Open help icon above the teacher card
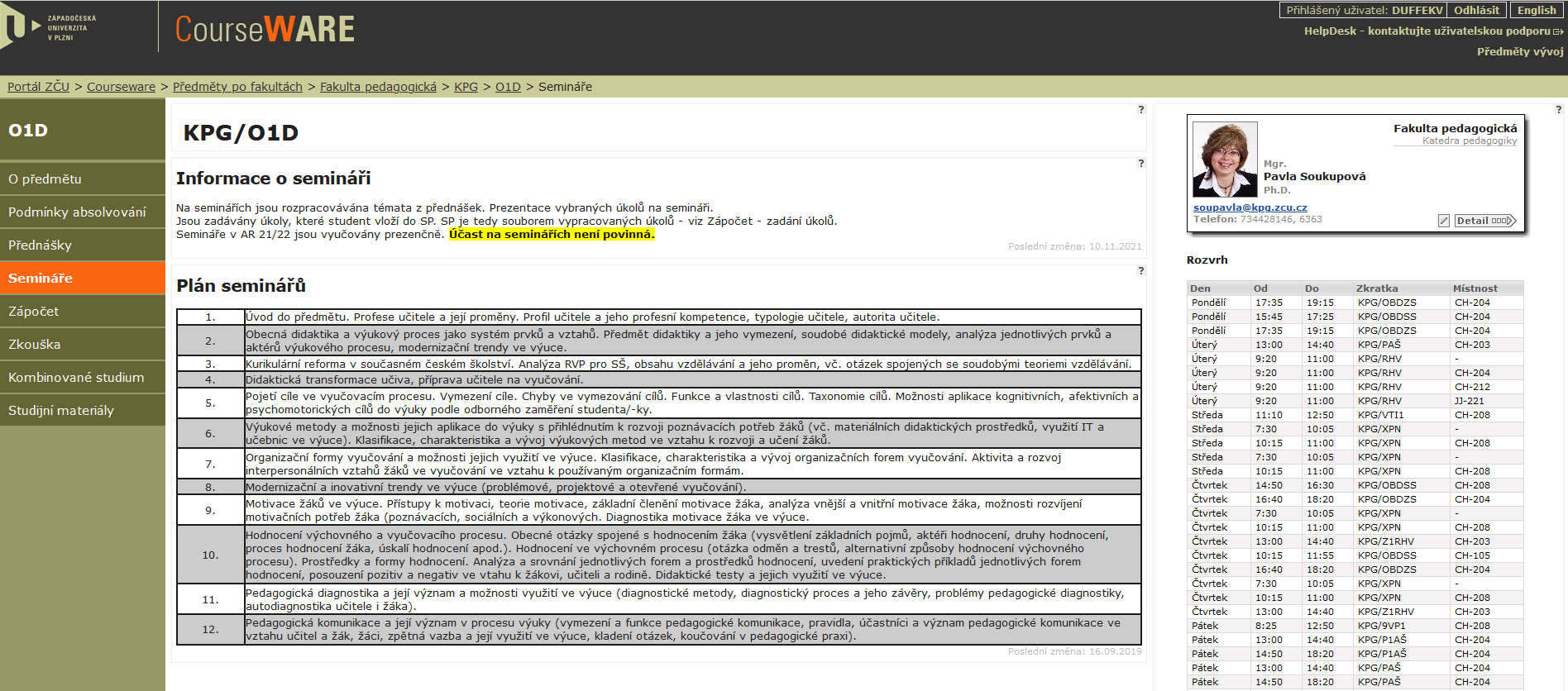 (1559, 109)
